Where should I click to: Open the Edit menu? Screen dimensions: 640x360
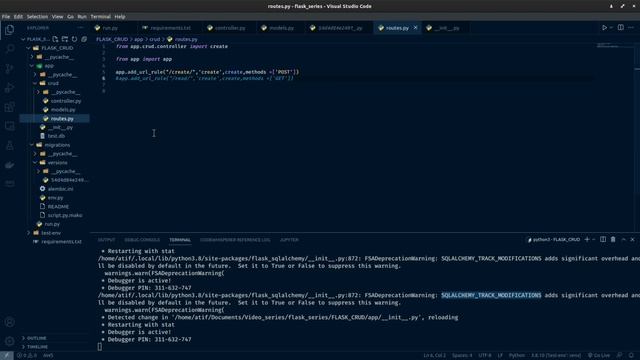18,17
